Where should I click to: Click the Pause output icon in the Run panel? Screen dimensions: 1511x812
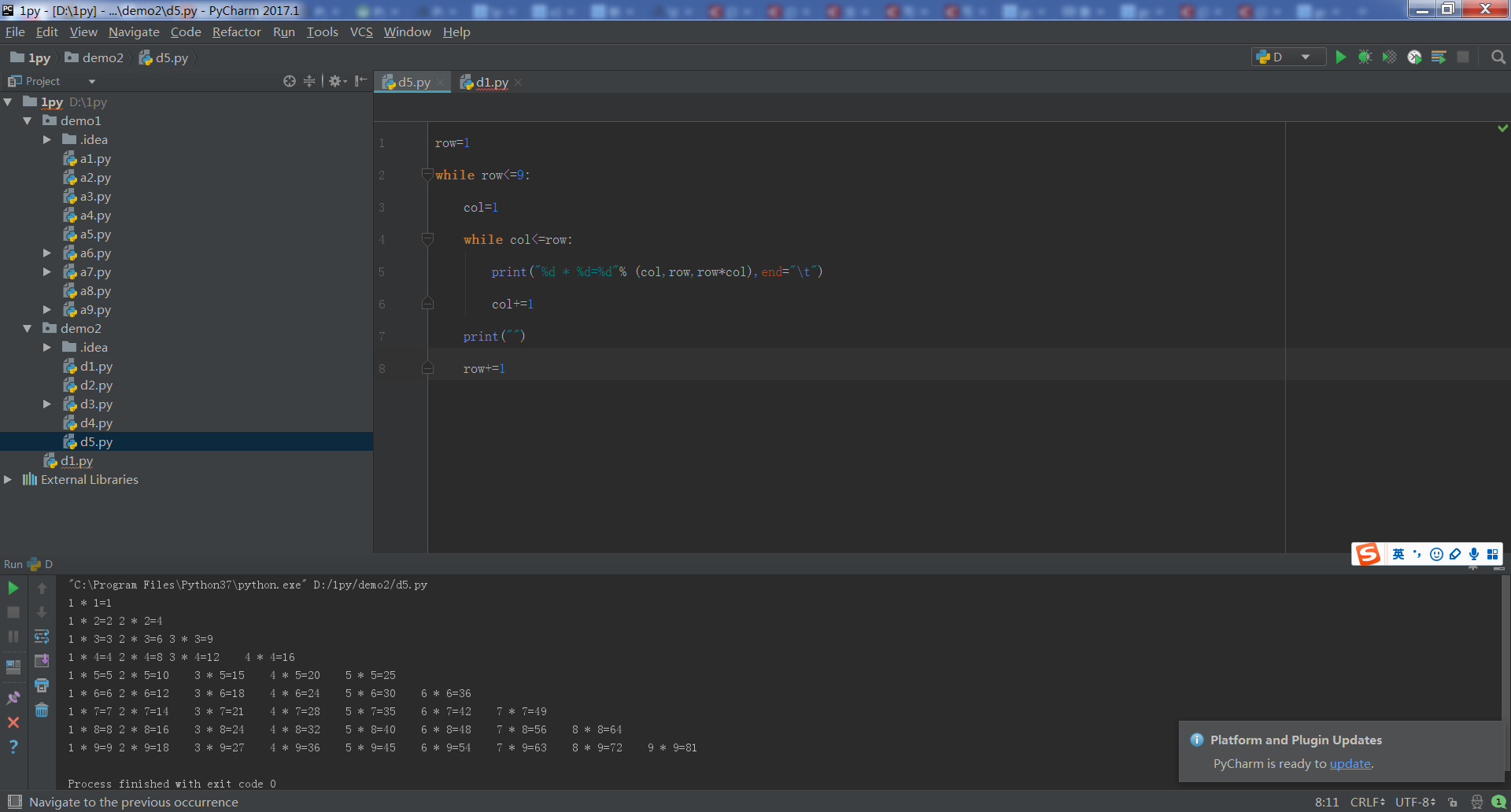pyautogui.click(x=13, y=637)
